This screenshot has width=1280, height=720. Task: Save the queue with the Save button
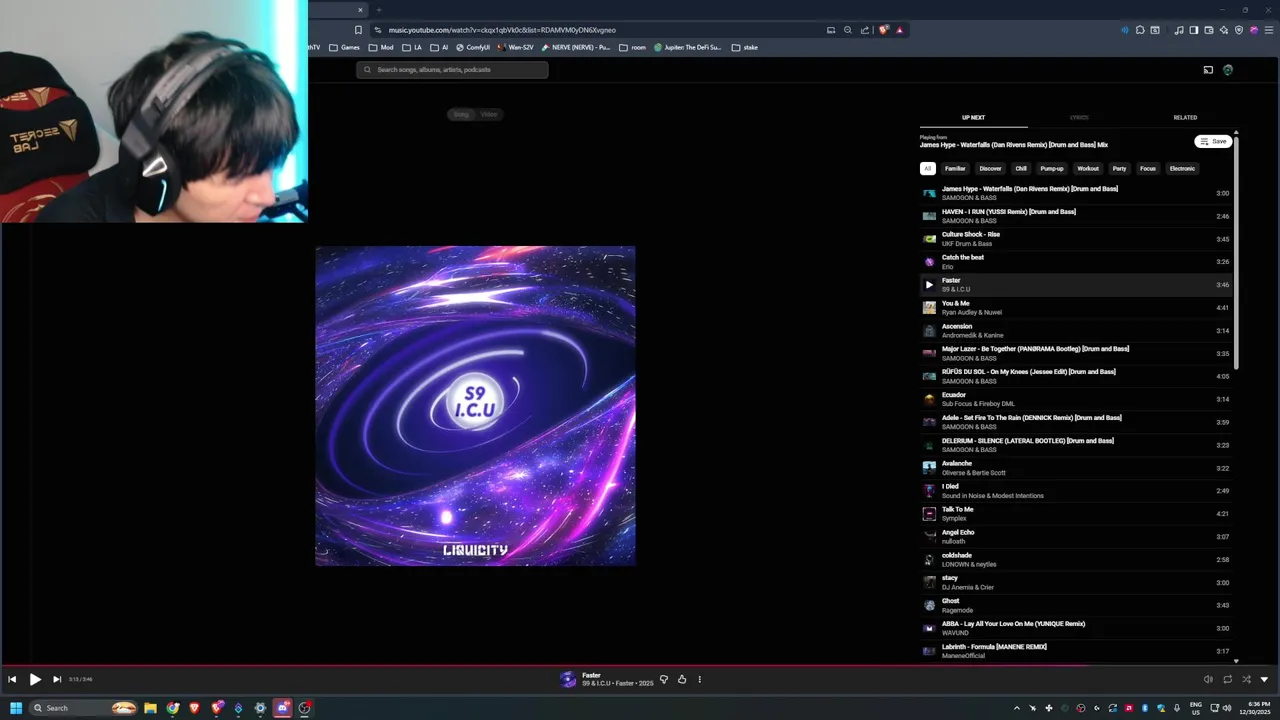[1213, 141]
